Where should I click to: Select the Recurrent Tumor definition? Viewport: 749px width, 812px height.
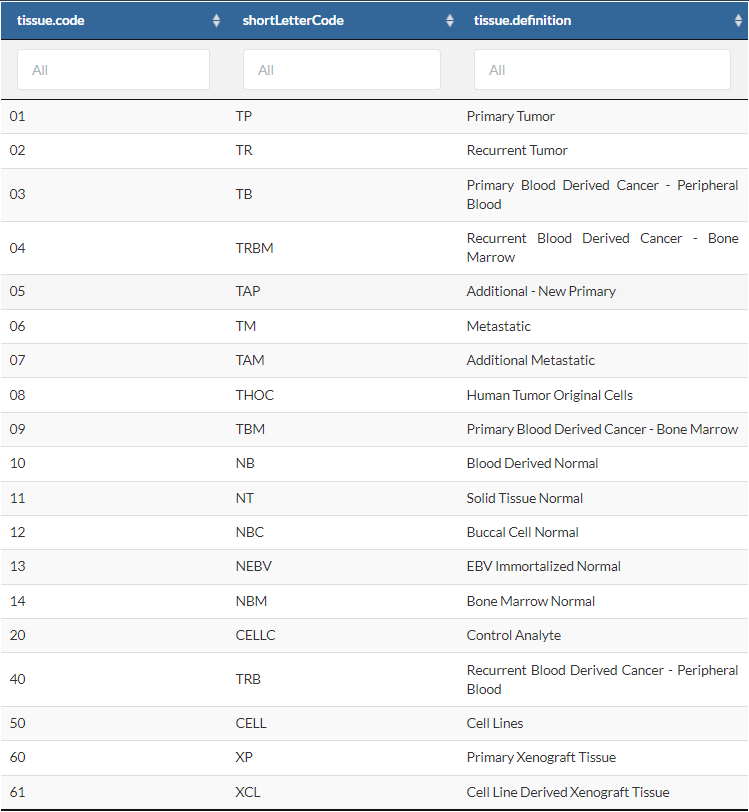click(517, 151)
